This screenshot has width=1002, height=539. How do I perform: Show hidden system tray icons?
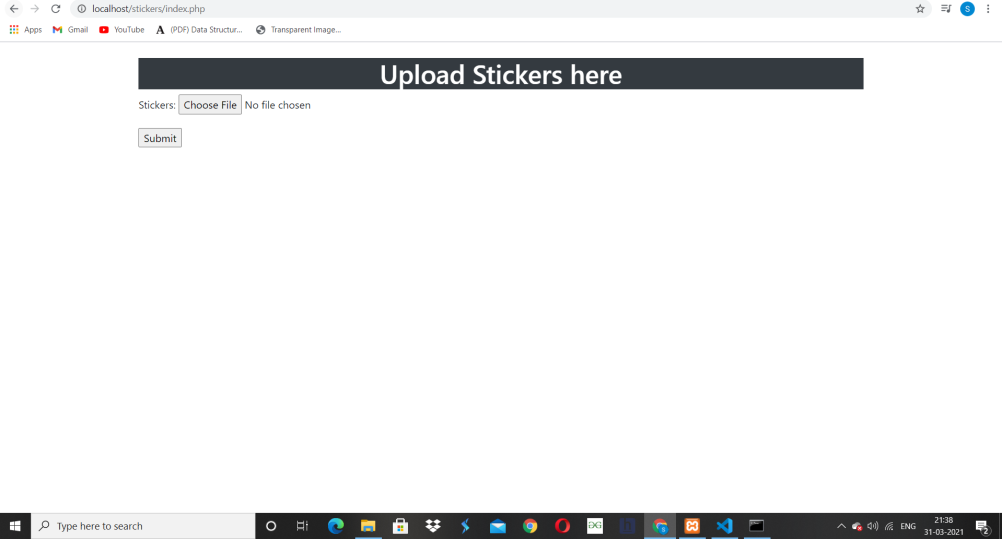point(841,526)
